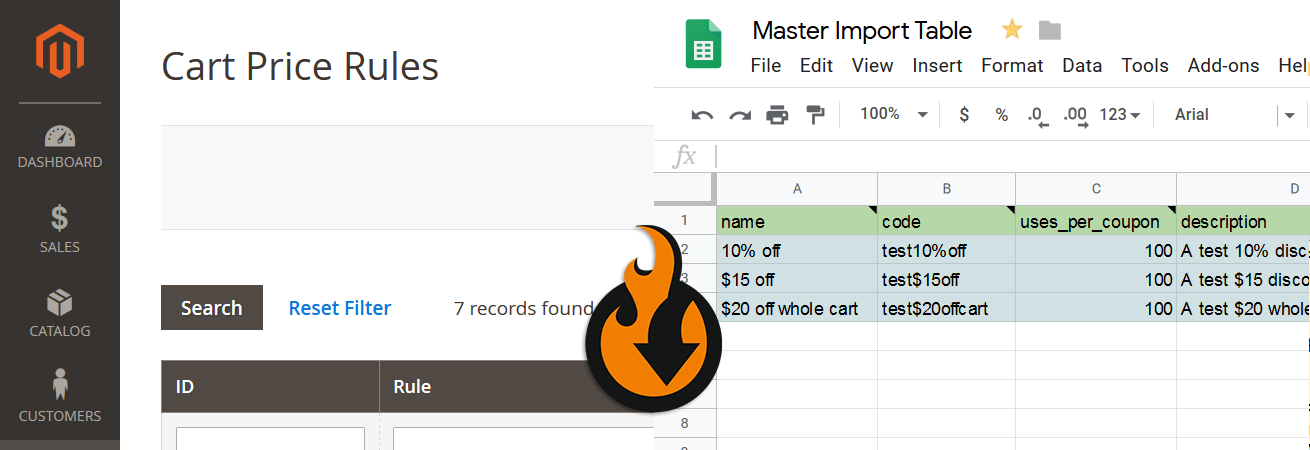The height and width of the screenshot is (450, 1310).
Task: Open the Format menu
Action: [x=1012, y=66]
